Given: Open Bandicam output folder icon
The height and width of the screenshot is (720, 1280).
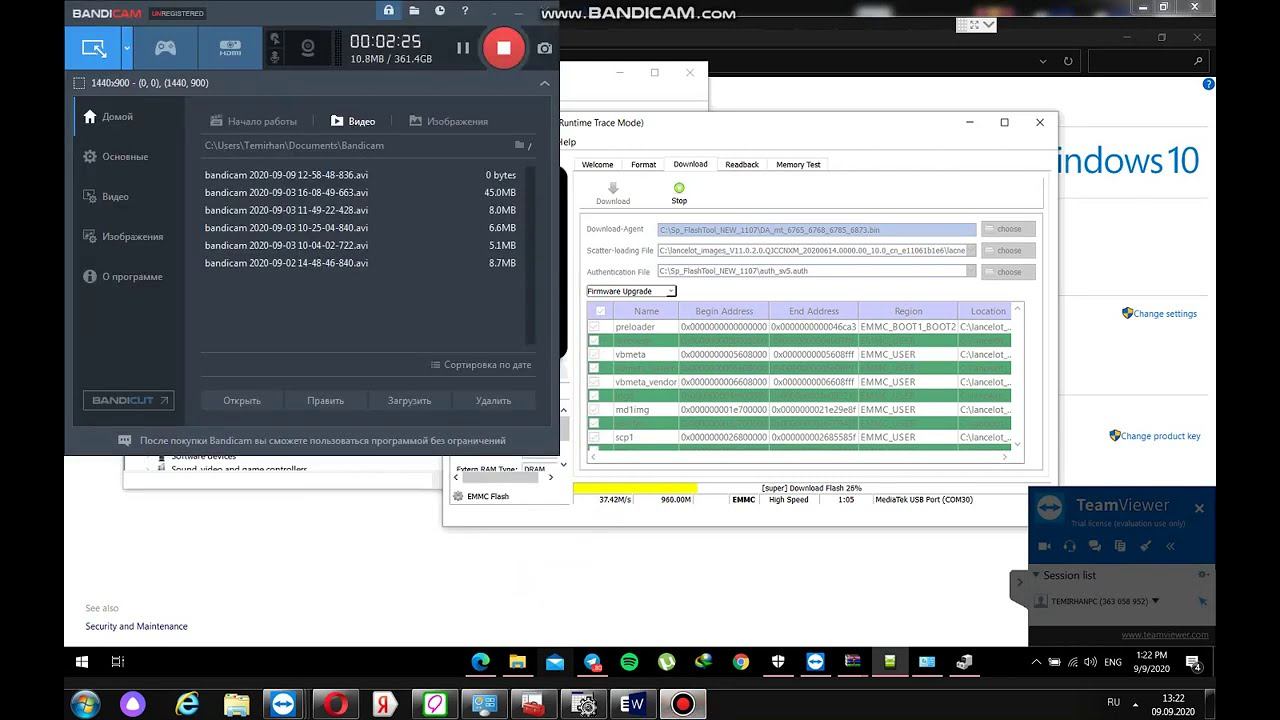Looking at the screenshot, I should [414, 11].
